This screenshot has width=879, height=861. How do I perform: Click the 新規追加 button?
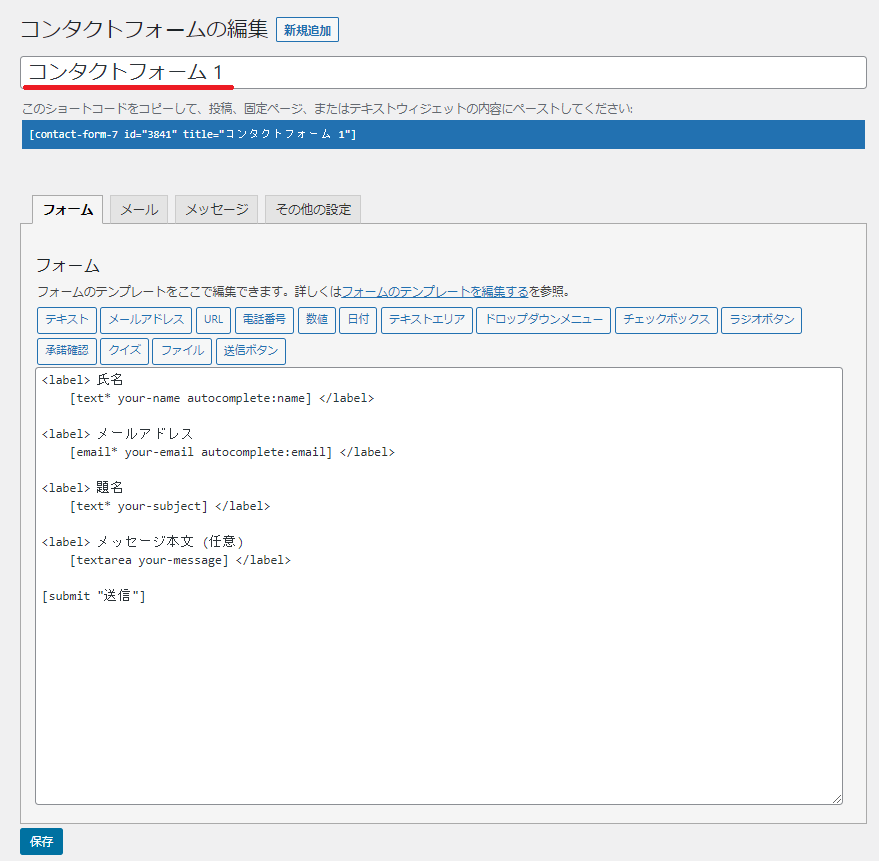click(x=307, y=30)
